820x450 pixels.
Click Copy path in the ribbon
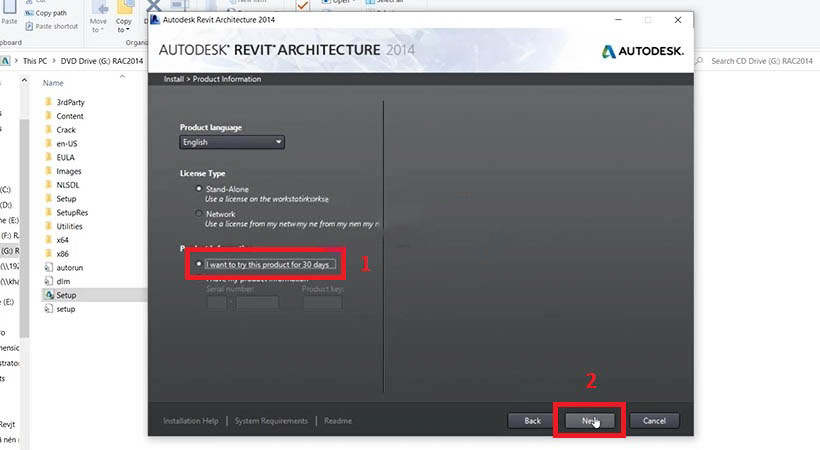click(x=50, y=13)
